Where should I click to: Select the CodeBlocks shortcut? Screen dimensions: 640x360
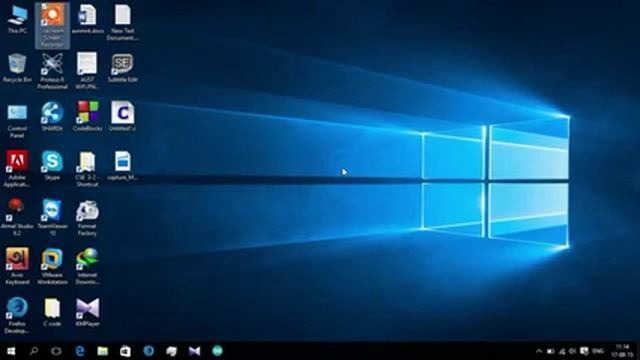click(x=87, y=117)
